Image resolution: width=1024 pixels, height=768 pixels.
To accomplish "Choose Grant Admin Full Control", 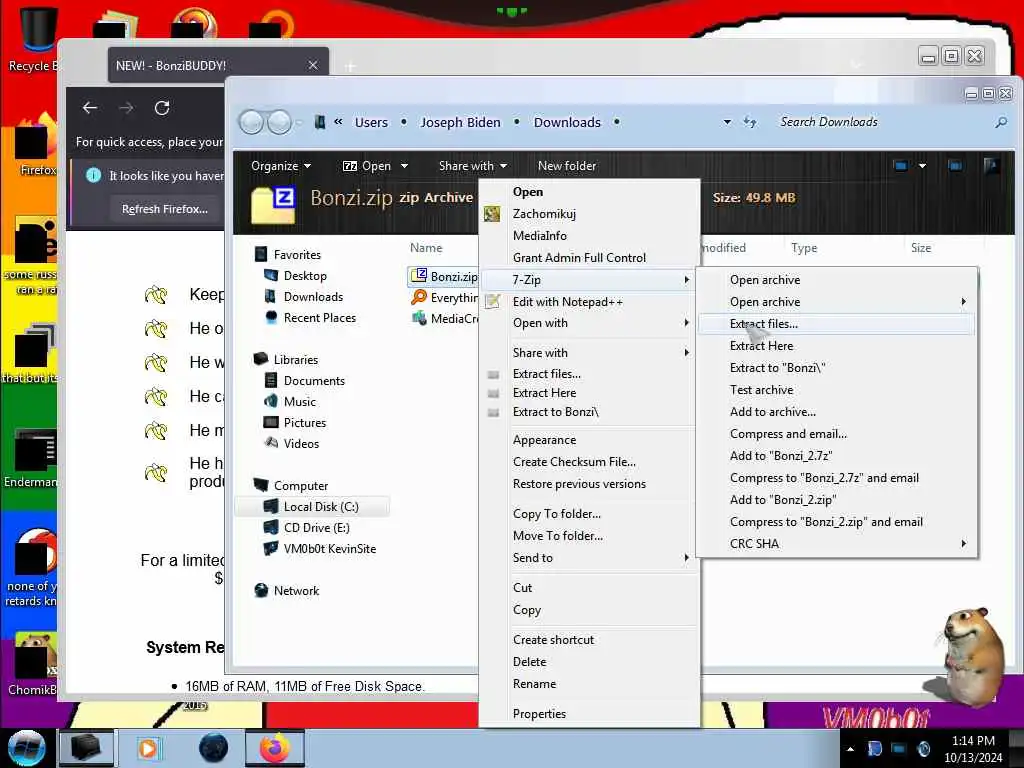I will point(588,257).
